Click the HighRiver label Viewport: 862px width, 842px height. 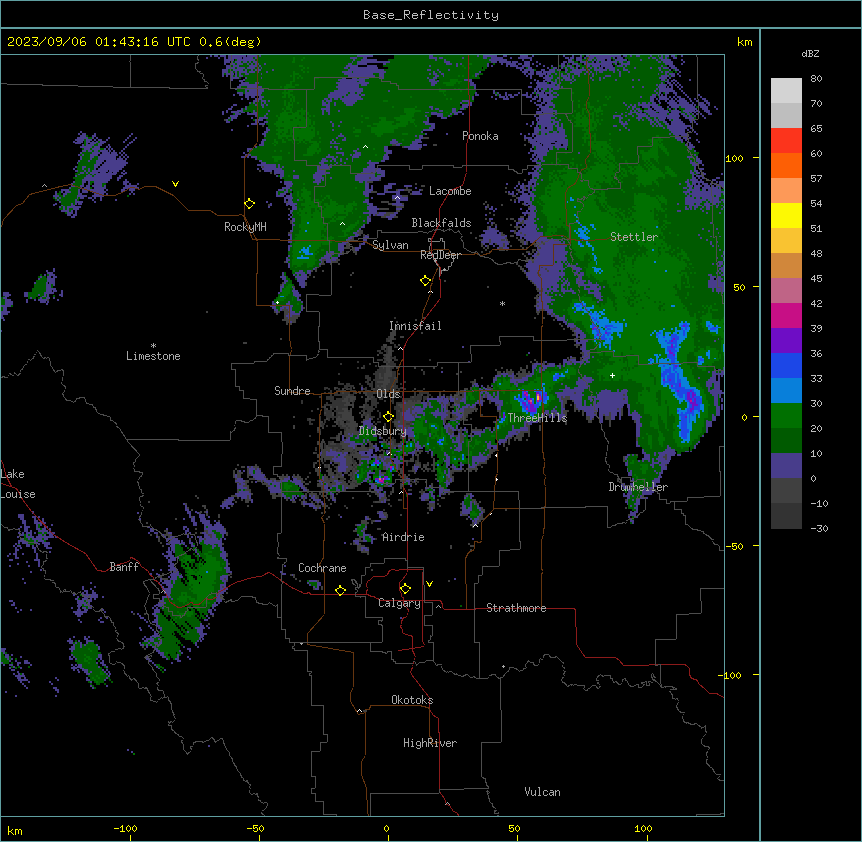[430, 743]
